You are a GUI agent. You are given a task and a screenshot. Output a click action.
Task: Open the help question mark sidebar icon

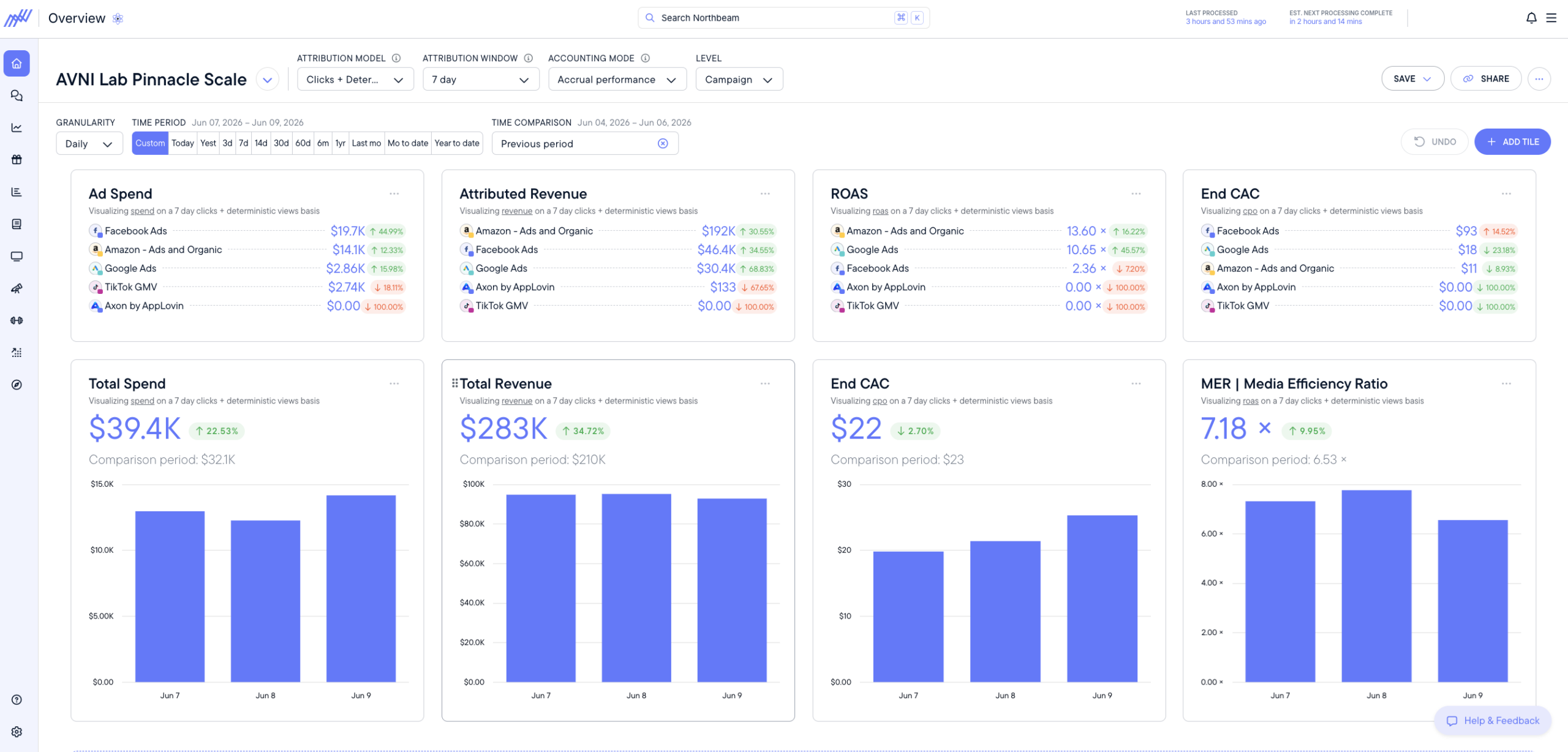coord(17,699)
